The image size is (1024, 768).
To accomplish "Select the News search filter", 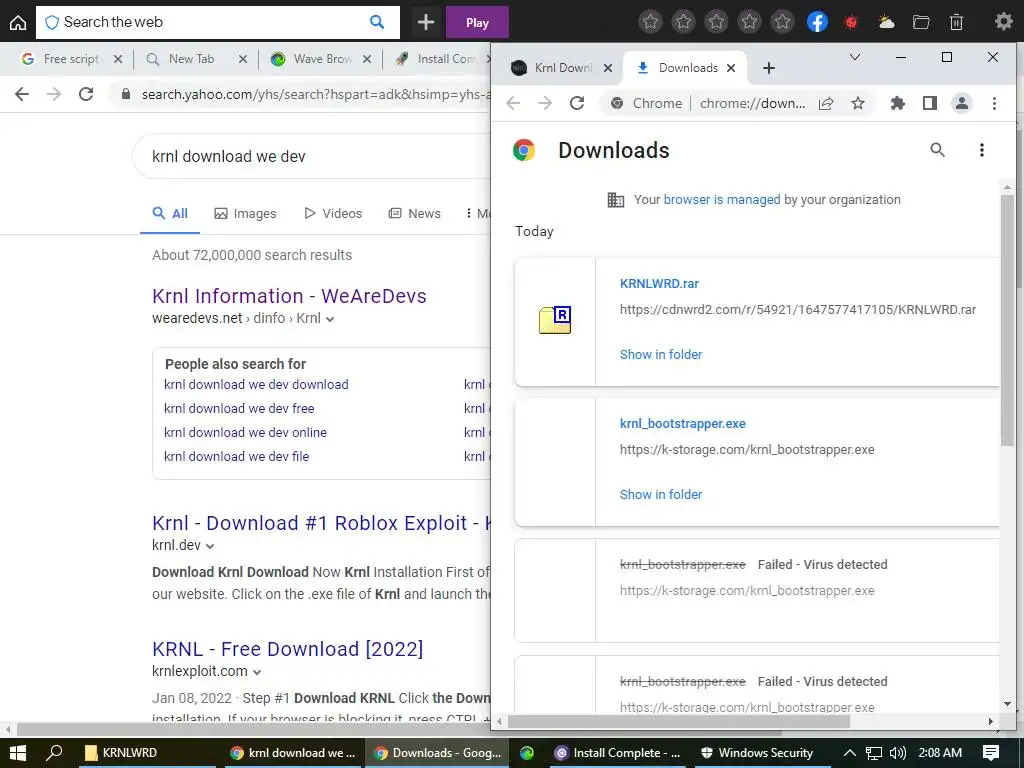I will 414,214.
